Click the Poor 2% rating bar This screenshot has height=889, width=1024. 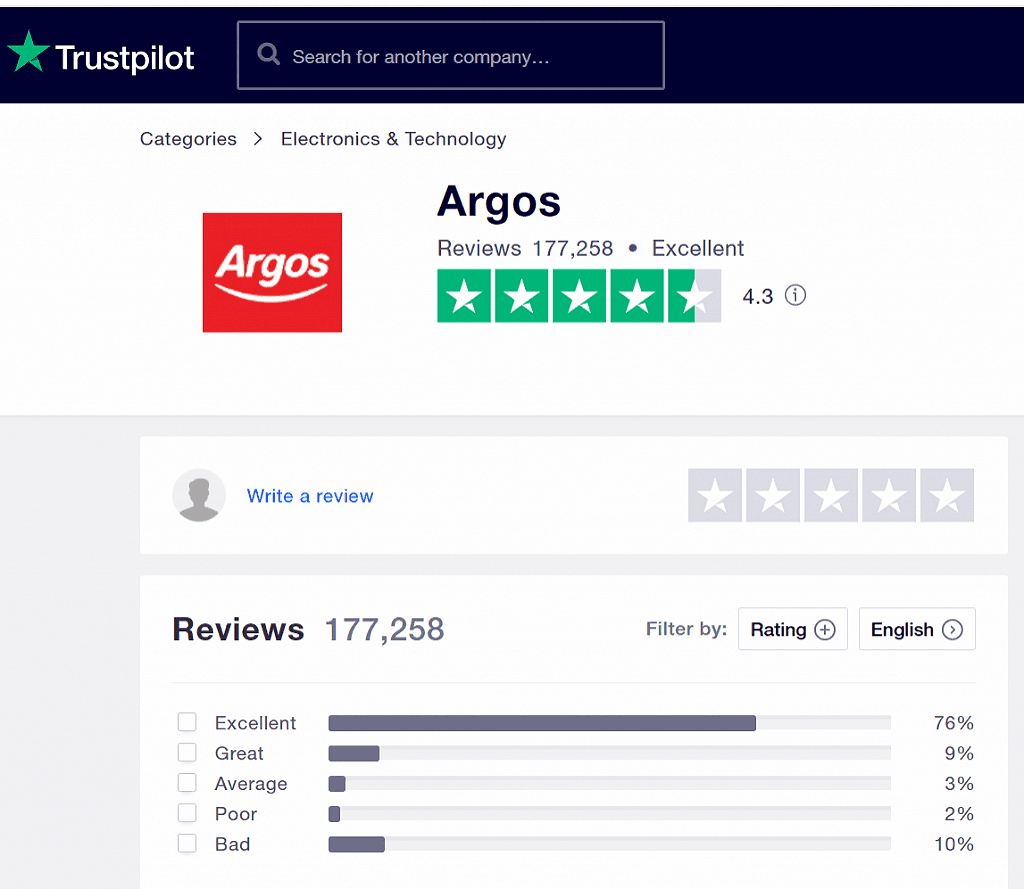[x=609, y=814]
